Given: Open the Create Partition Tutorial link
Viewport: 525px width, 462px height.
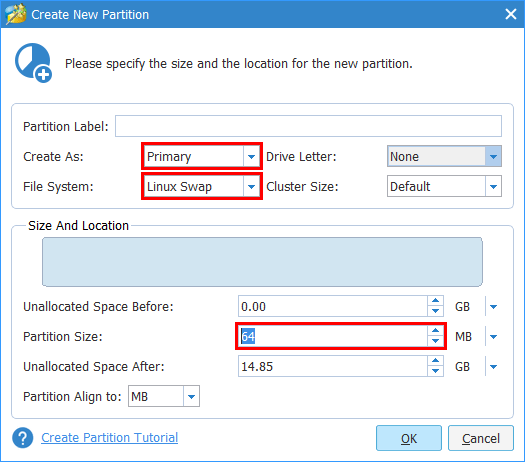Looking at the screenshot, I should pos(109,438).
